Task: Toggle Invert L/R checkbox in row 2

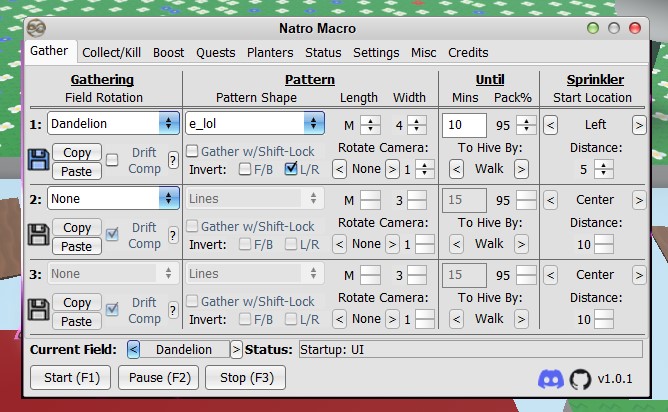Action: point(291,244)
